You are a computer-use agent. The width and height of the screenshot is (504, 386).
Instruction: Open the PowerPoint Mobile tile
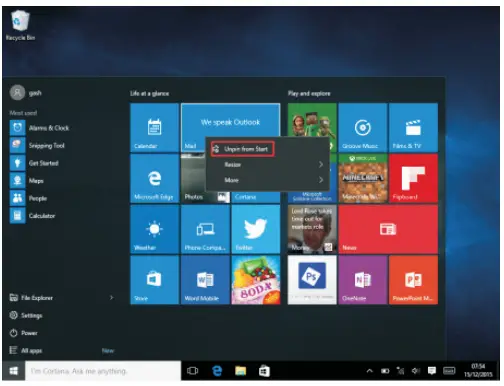click(413, 280)
